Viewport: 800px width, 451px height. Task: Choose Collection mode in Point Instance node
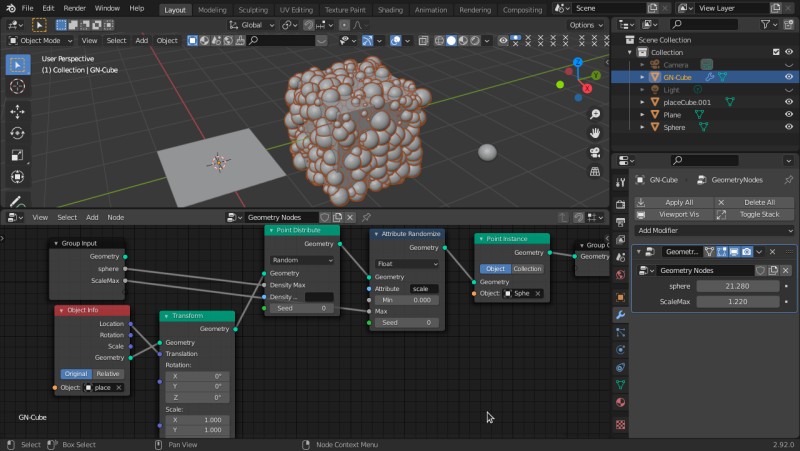527,268
